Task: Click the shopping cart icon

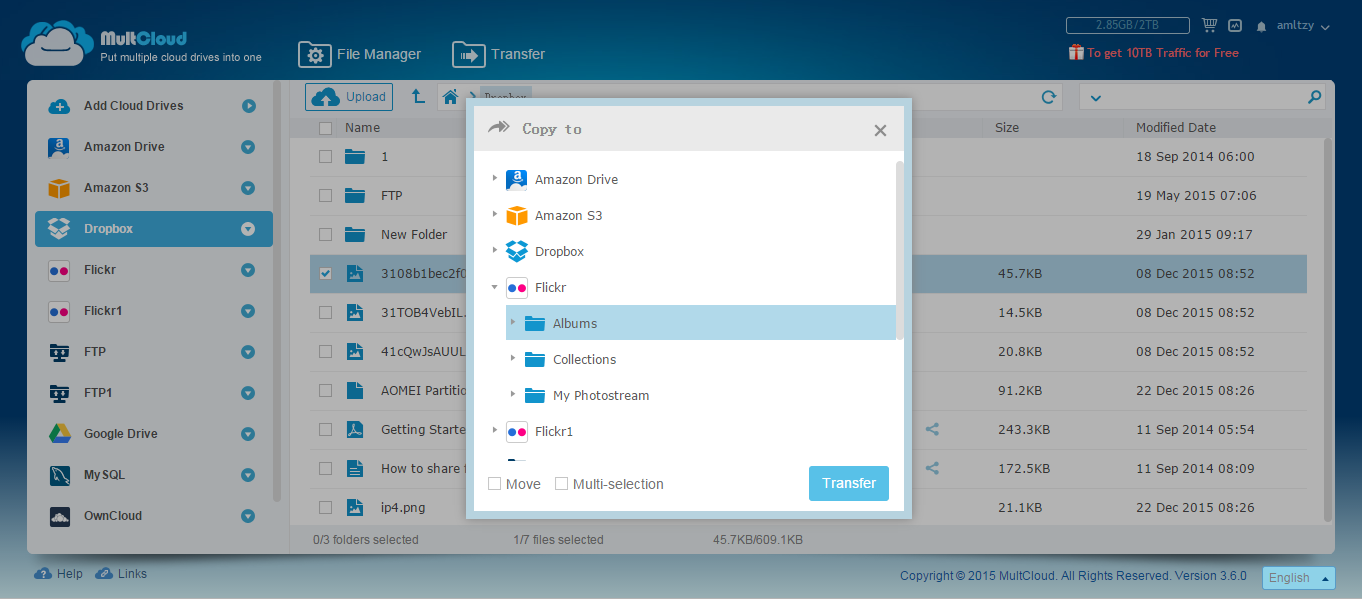Action: [1209, 26]
